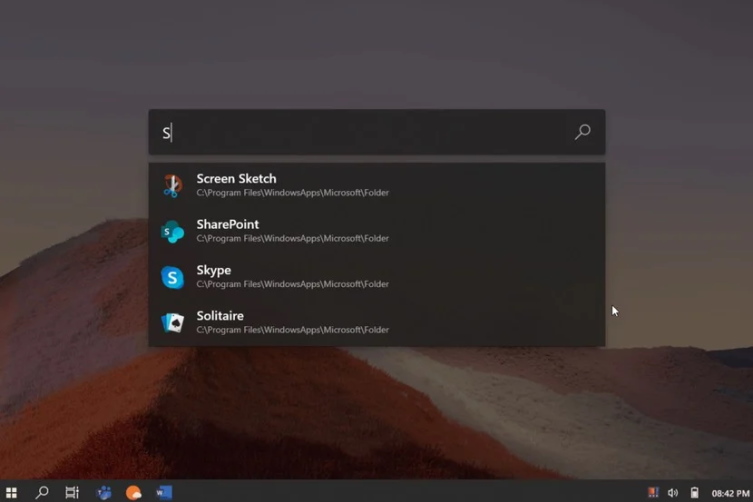
Task: Open the Screen Sketch app icon
Action: [172, 185]
